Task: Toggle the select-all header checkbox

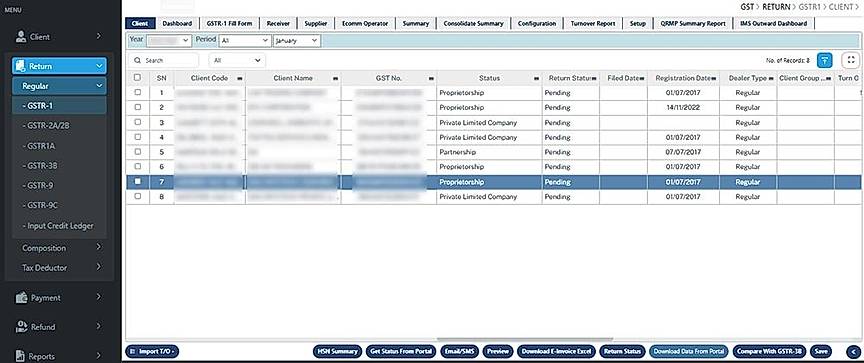Action: [x=137, y=78]
